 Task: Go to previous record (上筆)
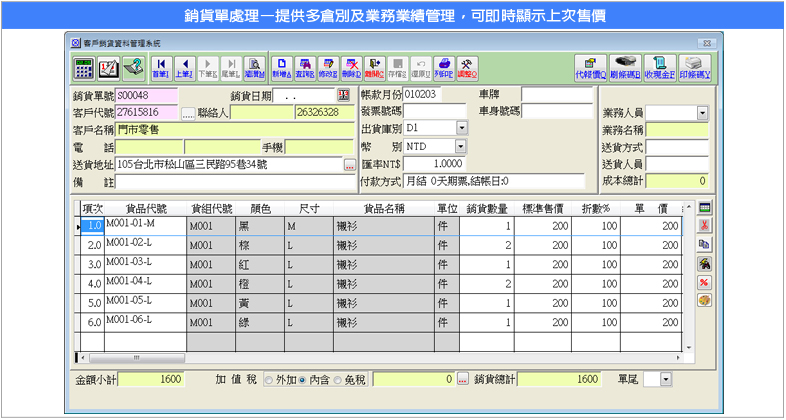pyautogui.click(x=184, y=67)
